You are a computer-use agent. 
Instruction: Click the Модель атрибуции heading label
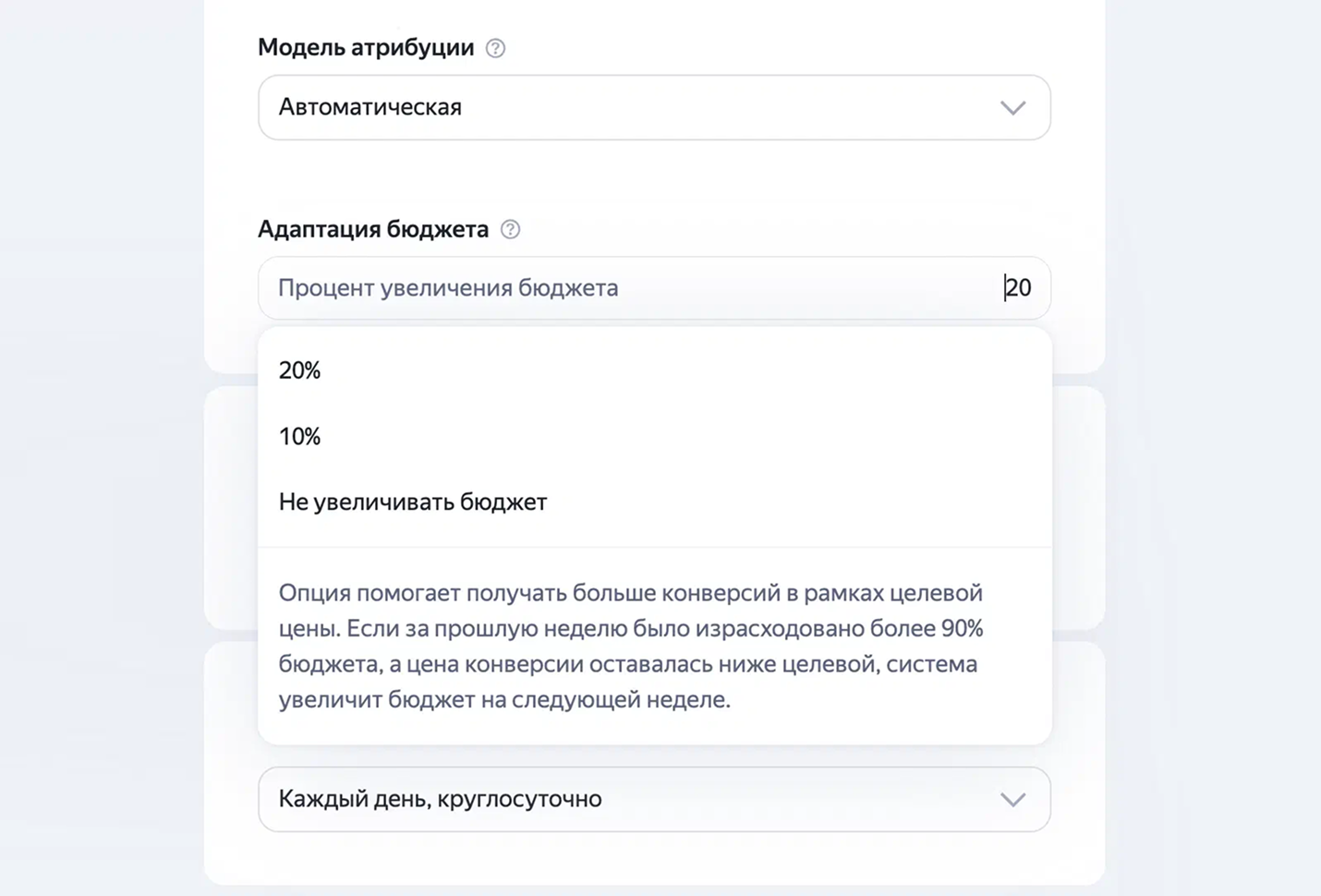point(366,47)
